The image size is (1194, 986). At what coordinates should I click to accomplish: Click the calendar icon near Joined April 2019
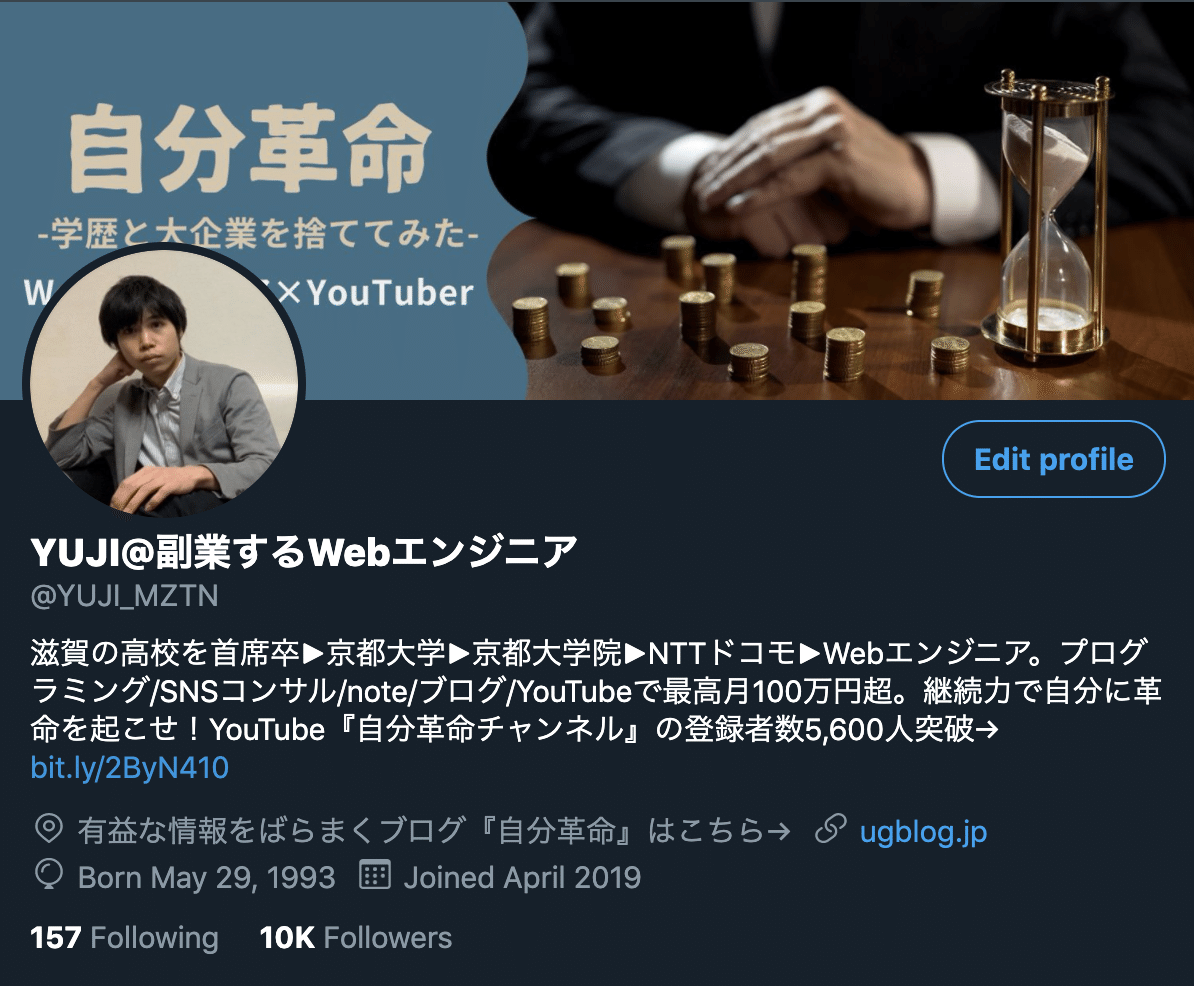pyautogui.click(x=375, y=875)
